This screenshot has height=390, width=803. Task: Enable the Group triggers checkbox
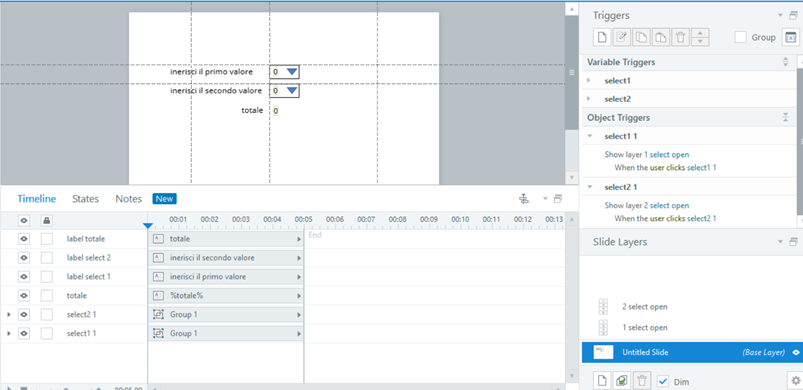[740, 37]
